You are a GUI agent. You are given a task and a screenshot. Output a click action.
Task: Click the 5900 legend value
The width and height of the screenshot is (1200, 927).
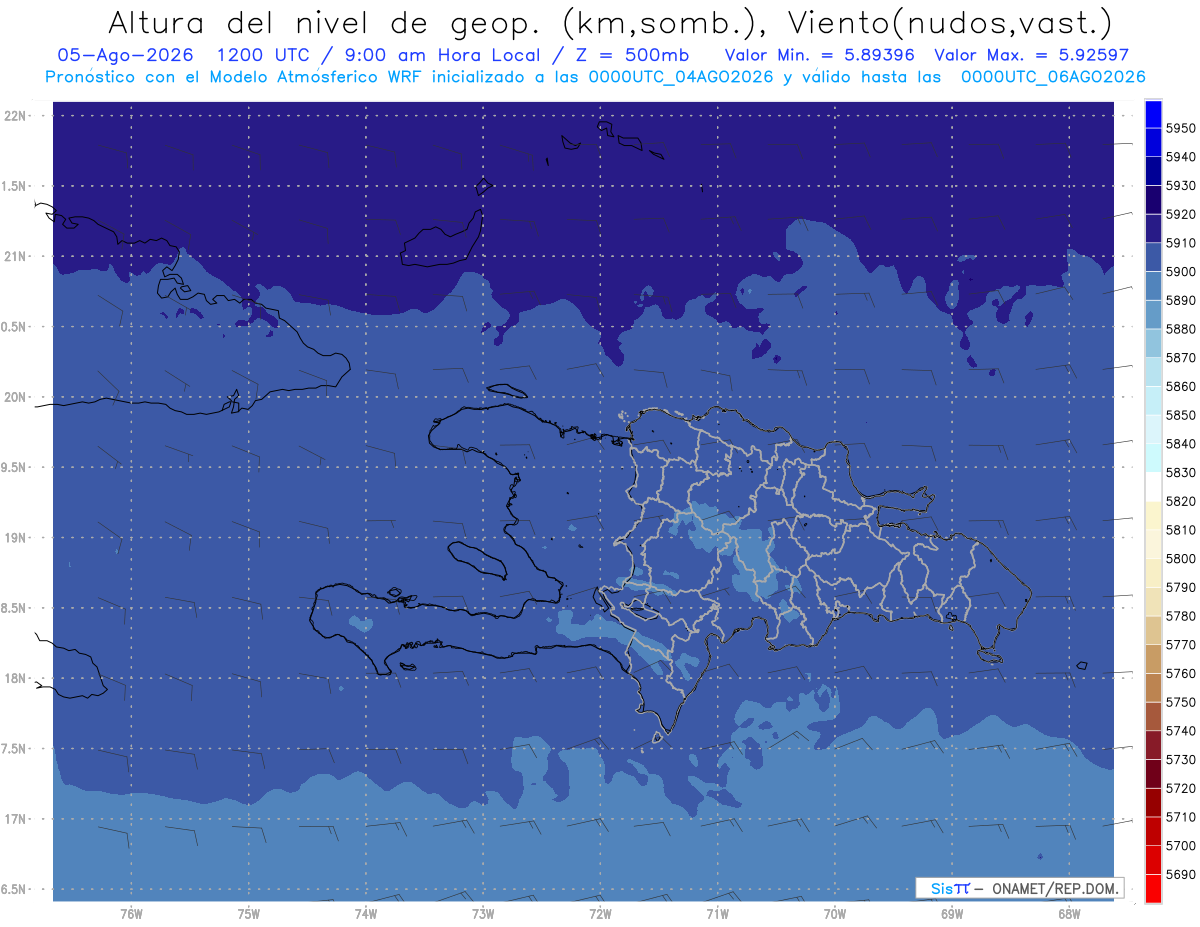coord(1180,272)
